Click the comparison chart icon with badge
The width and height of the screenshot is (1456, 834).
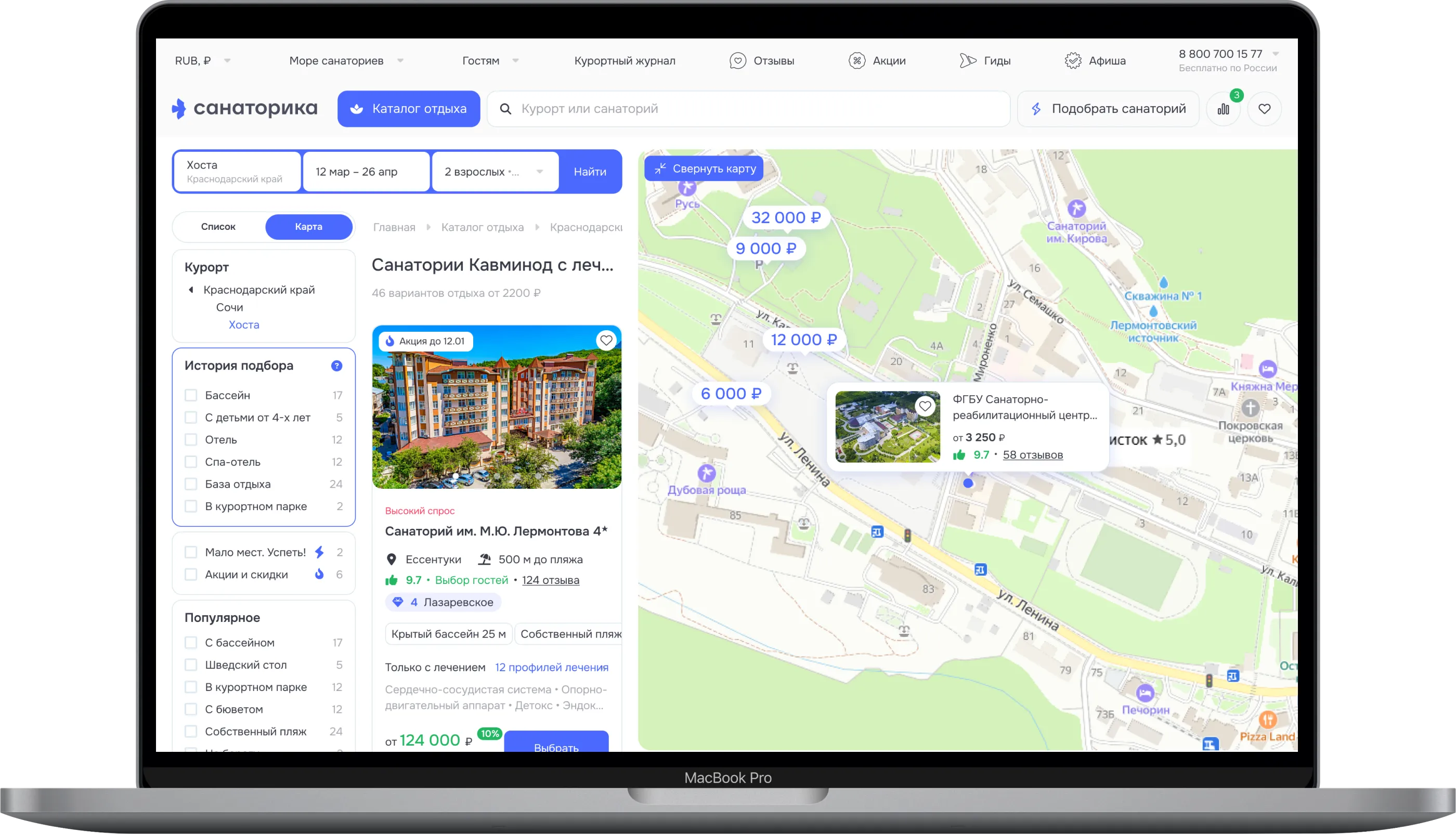(1223, 109)
